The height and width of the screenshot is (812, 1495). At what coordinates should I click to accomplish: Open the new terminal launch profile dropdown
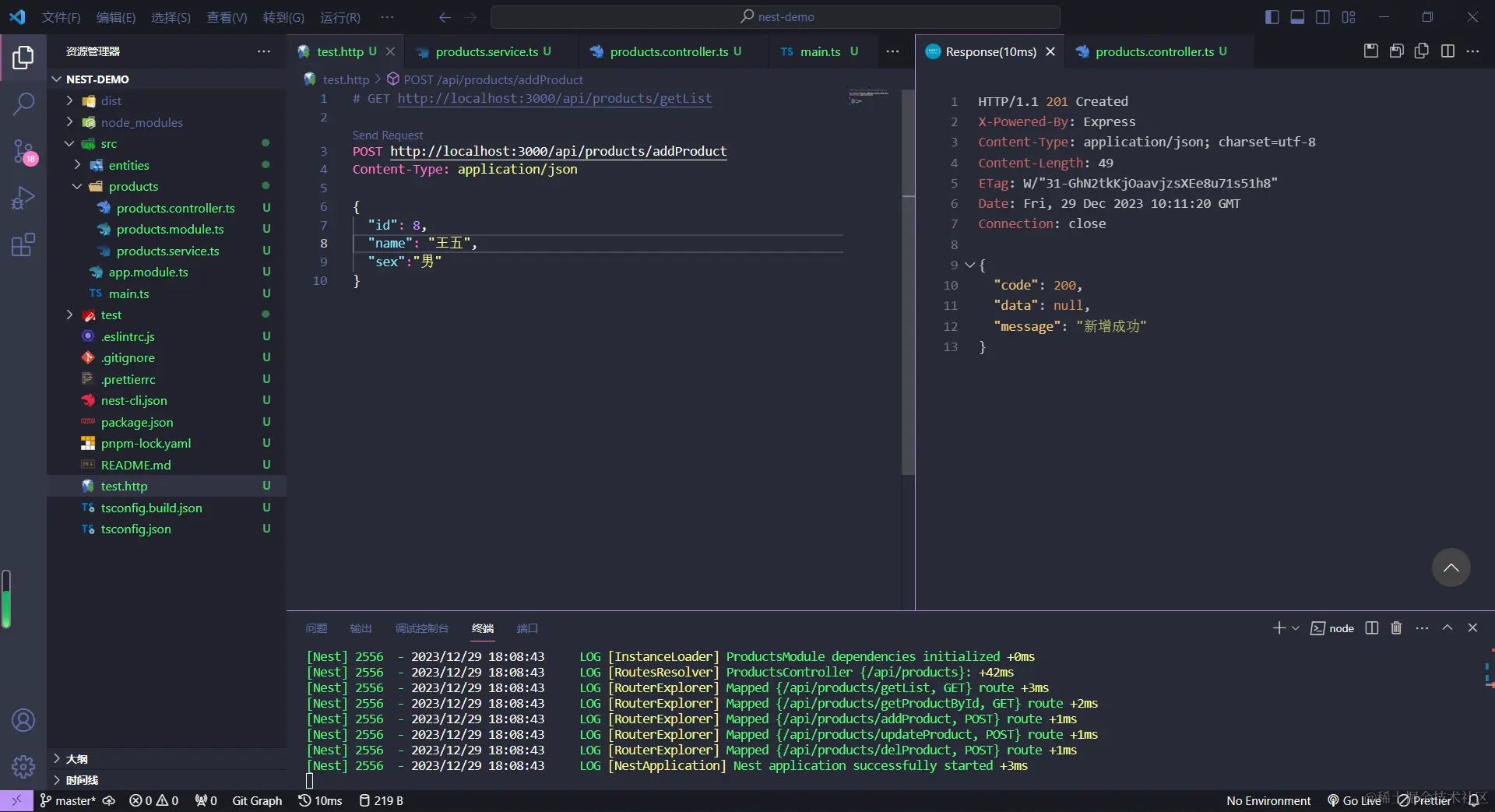pyautogui.click(x=1296, y=628)
